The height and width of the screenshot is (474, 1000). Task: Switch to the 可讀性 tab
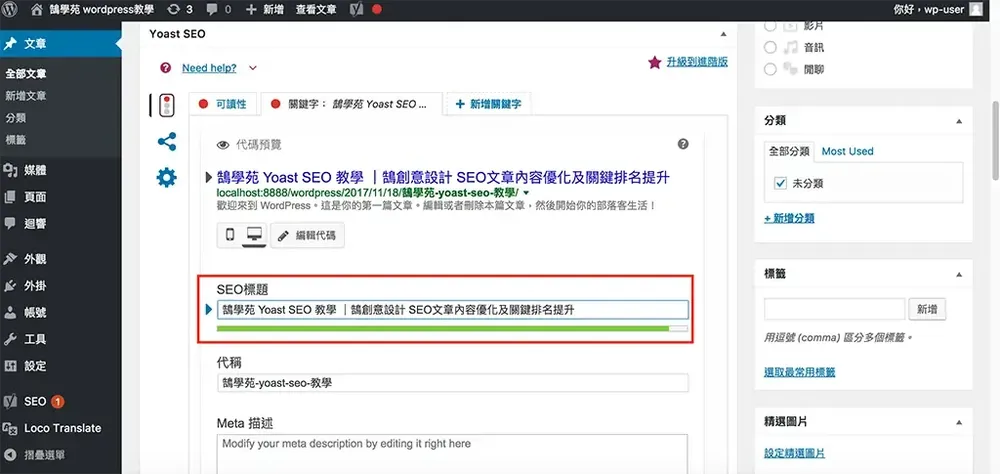click(x=224, y=104)
